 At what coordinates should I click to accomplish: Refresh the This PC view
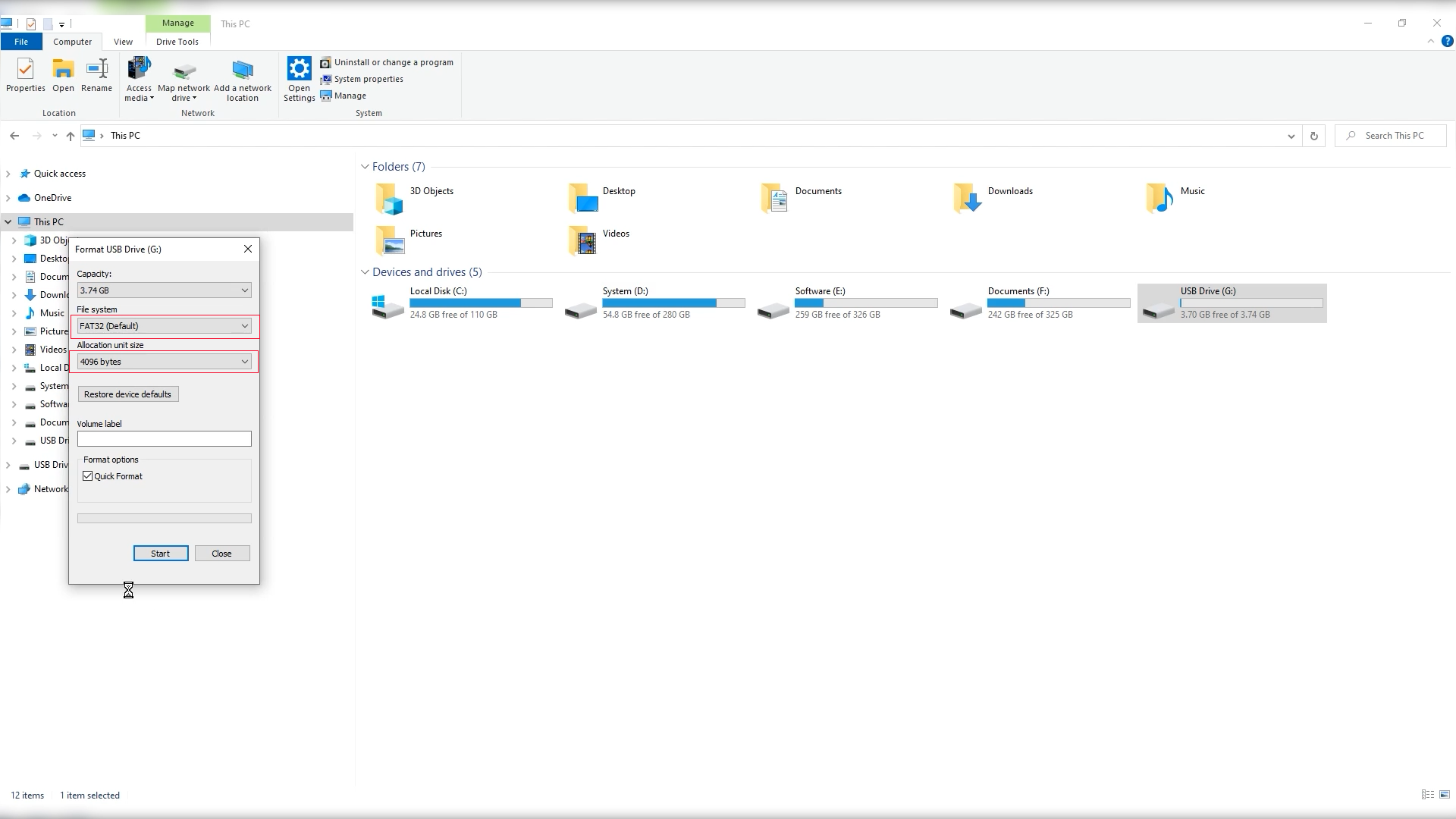tap(1313, 136)
